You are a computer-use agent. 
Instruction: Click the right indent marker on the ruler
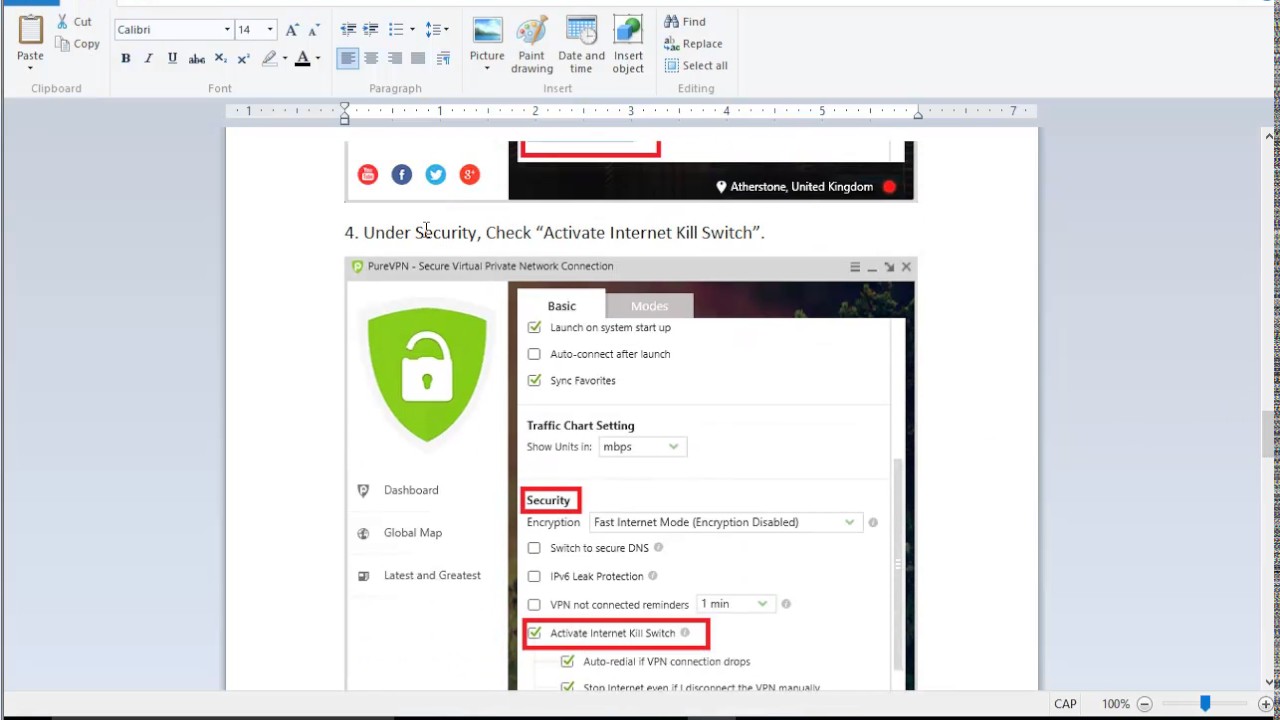click(x=917, y=115)
